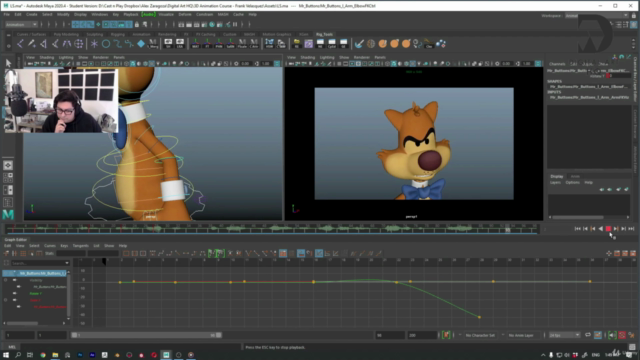Go to end of playback range
Viewport: 640px width, 360px height.
(x=631, y=229)
